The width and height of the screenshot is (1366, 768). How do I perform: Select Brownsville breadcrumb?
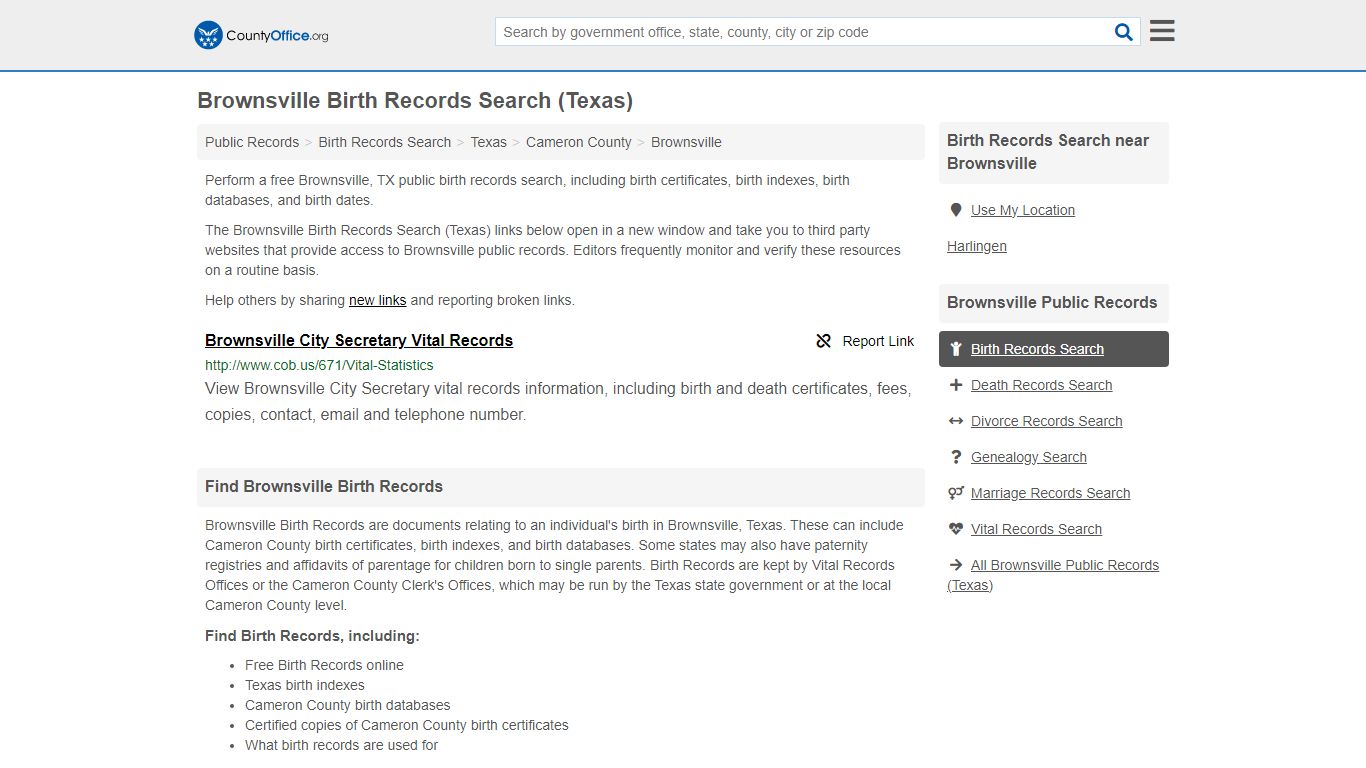tap(686, 142)
